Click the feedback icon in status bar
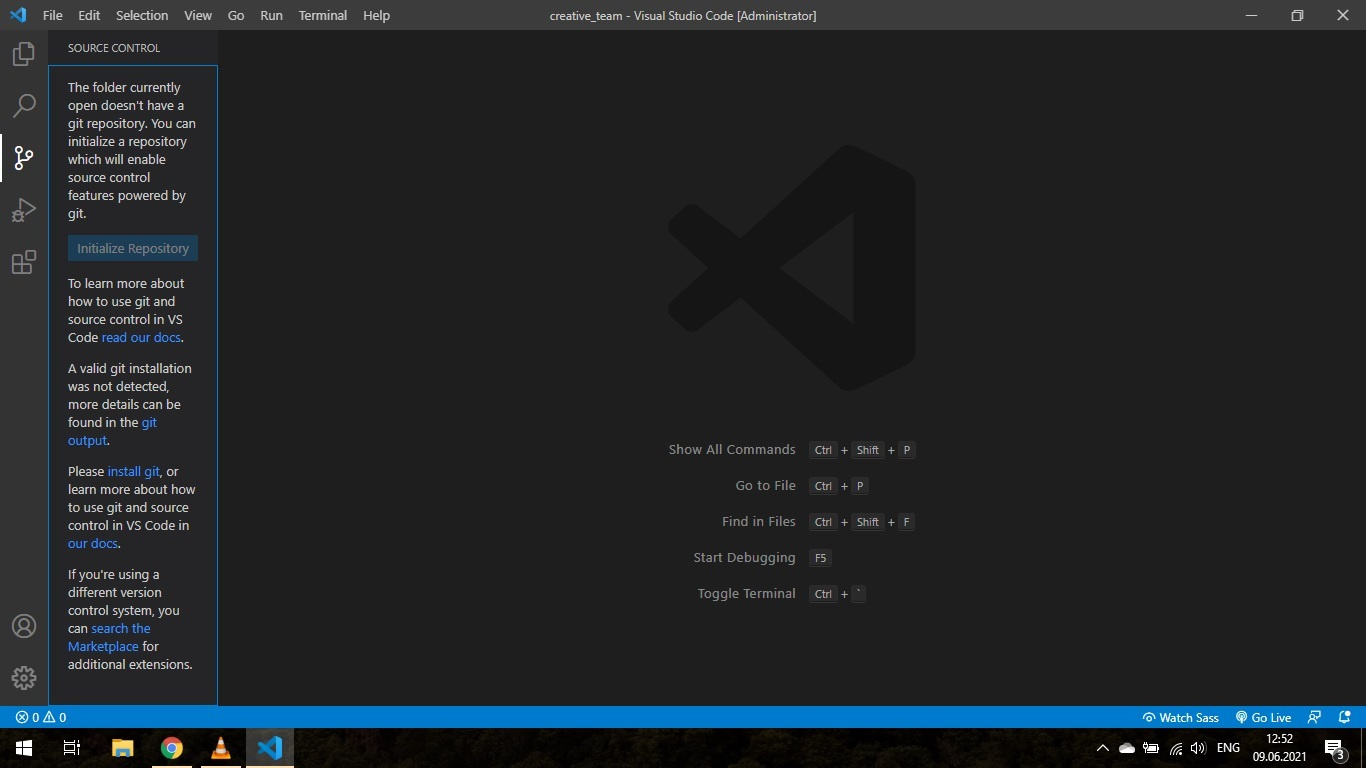The width and height of the screenshot is (1366, 768). tap(1315, 717)
